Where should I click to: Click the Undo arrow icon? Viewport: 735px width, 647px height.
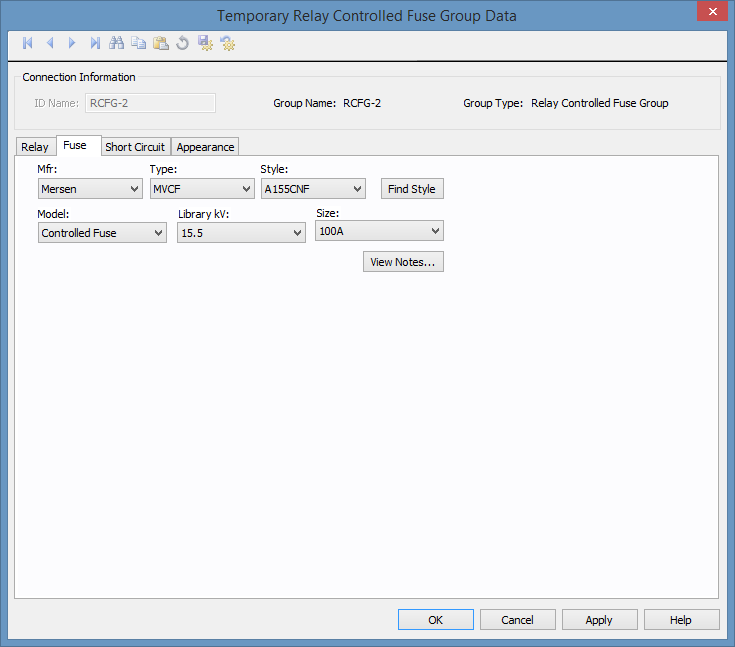[182, 43]
